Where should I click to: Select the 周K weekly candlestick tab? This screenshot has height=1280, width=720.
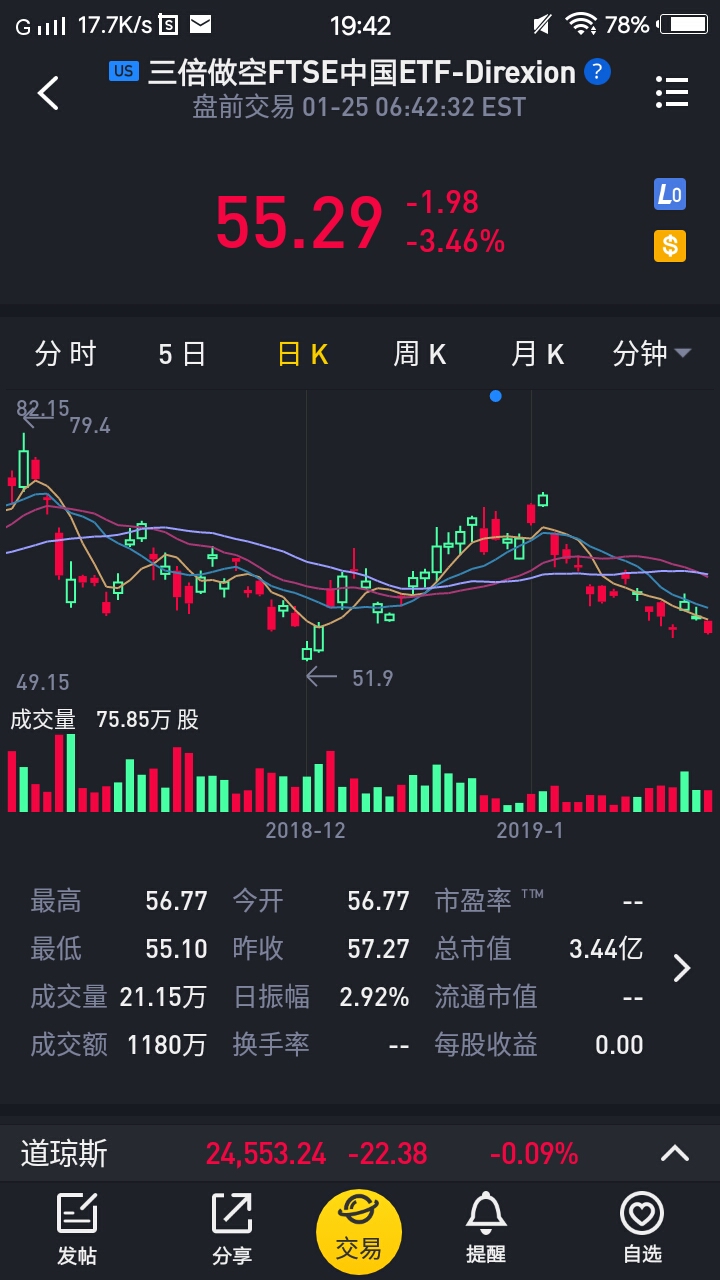(420, 354)
